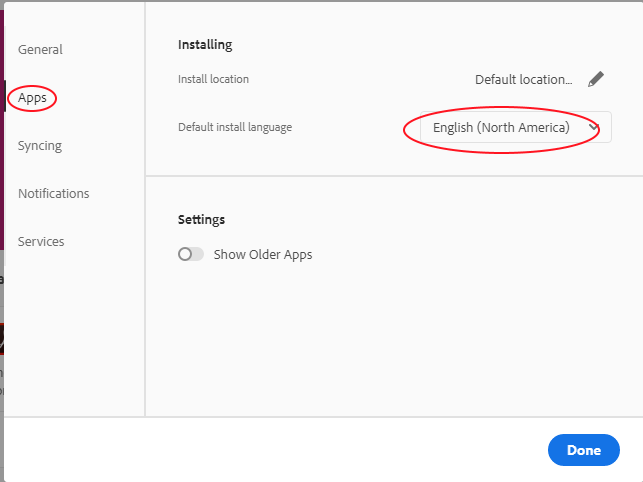Open the Default install language dropdown
The width and height of the screenshot is (643, 482).
pos(515,127)
